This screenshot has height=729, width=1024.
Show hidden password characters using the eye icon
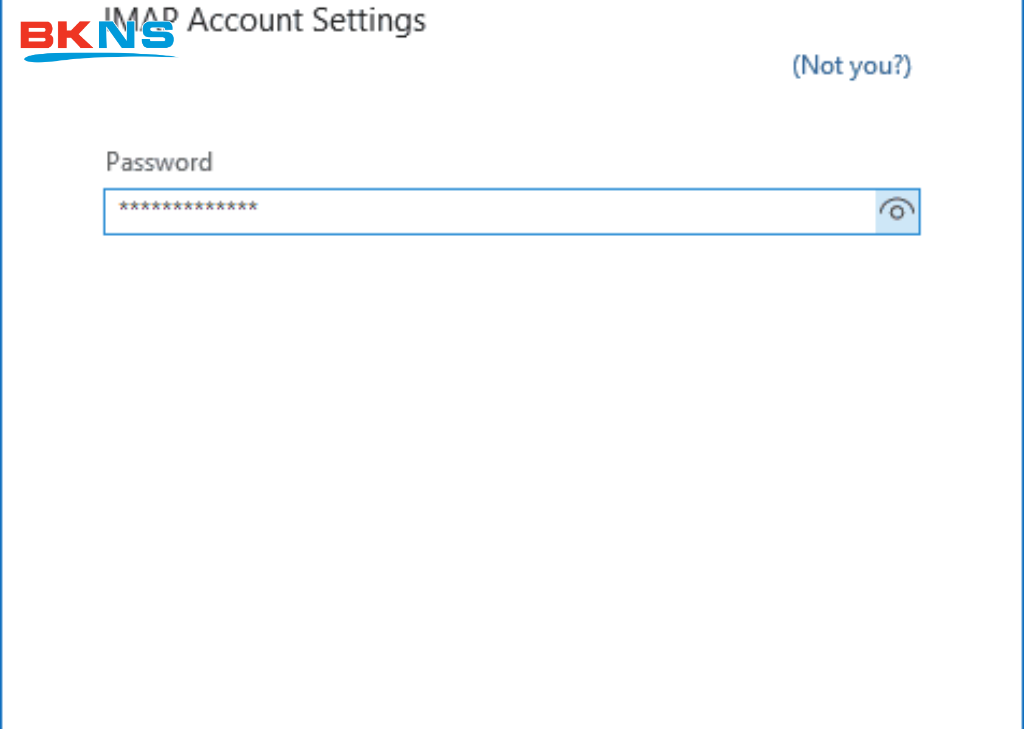pos(896,211)
